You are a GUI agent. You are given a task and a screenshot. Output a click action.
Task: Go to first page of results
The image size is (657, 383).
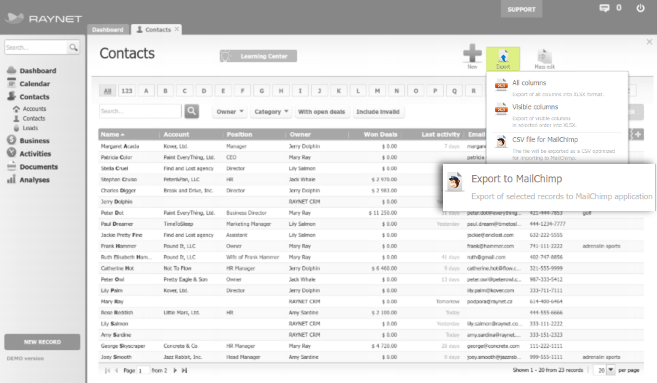[107, 370]
